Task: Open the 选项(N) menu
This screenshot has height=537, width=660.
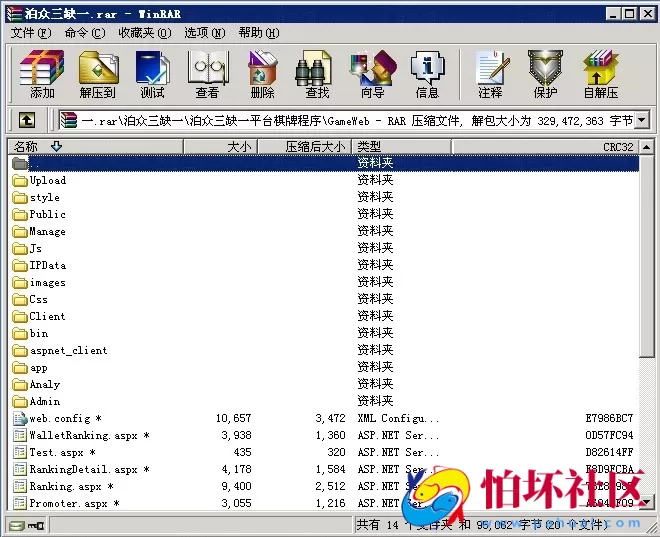Action: 205,33
